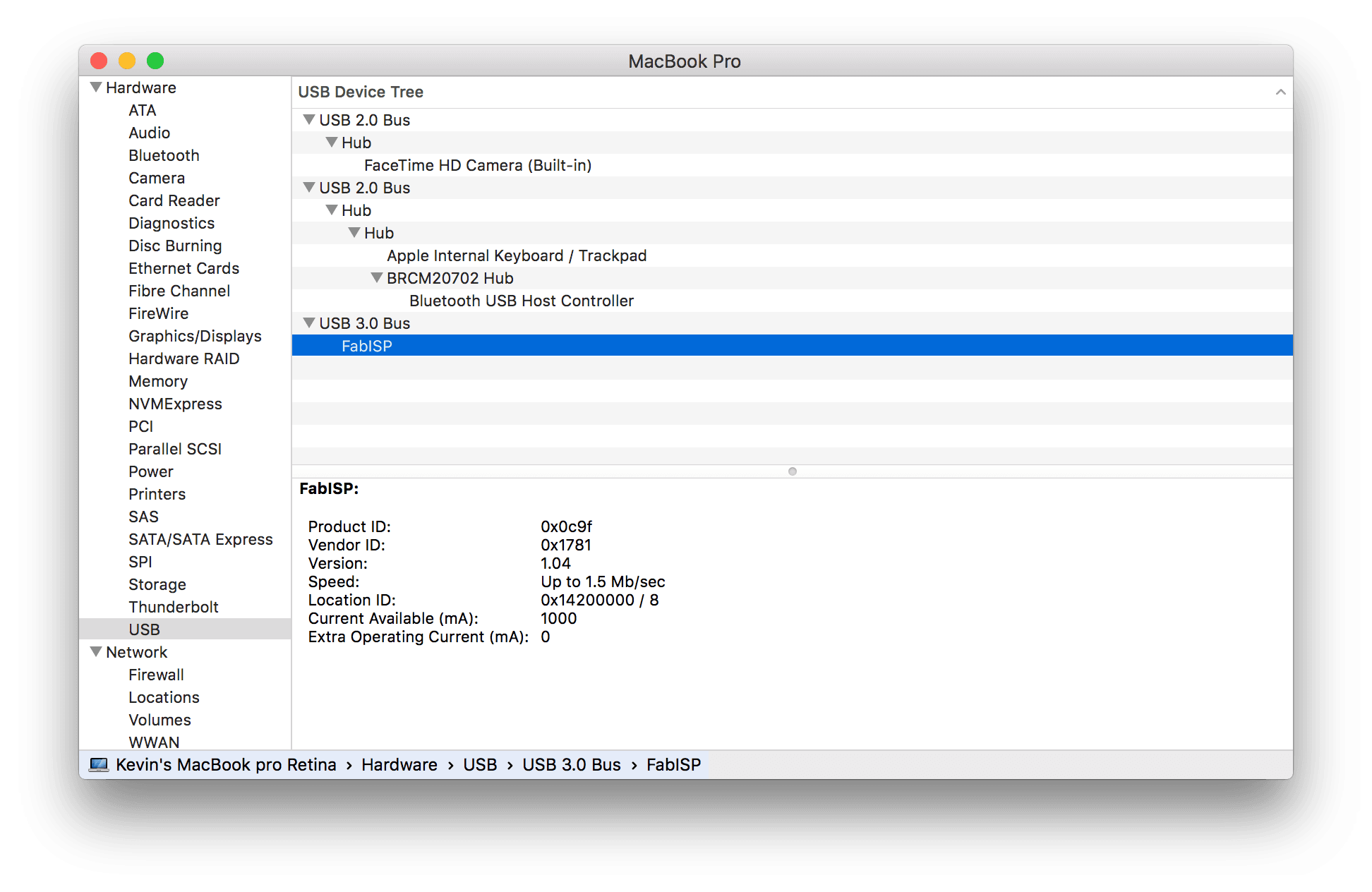
Task: Select Volumes under Network
Action: pyautogui.click(x=160, y=720)
